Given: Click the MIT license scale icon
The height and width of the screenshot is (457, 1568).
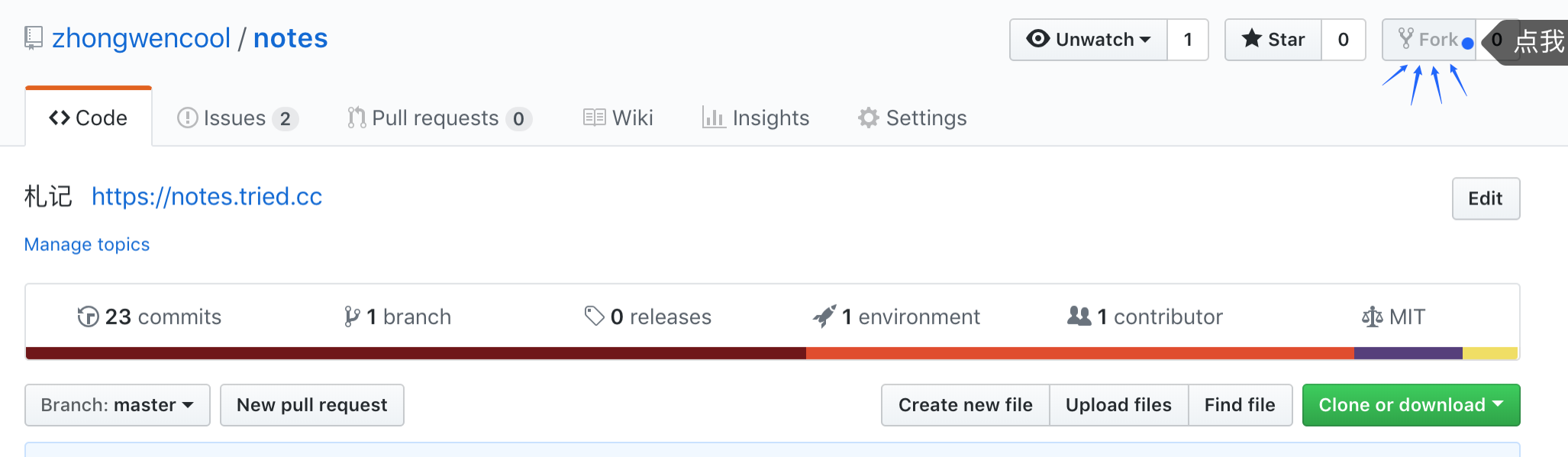Looking at the screenshot, I should pyautogui.click(x=1373, y=317).
